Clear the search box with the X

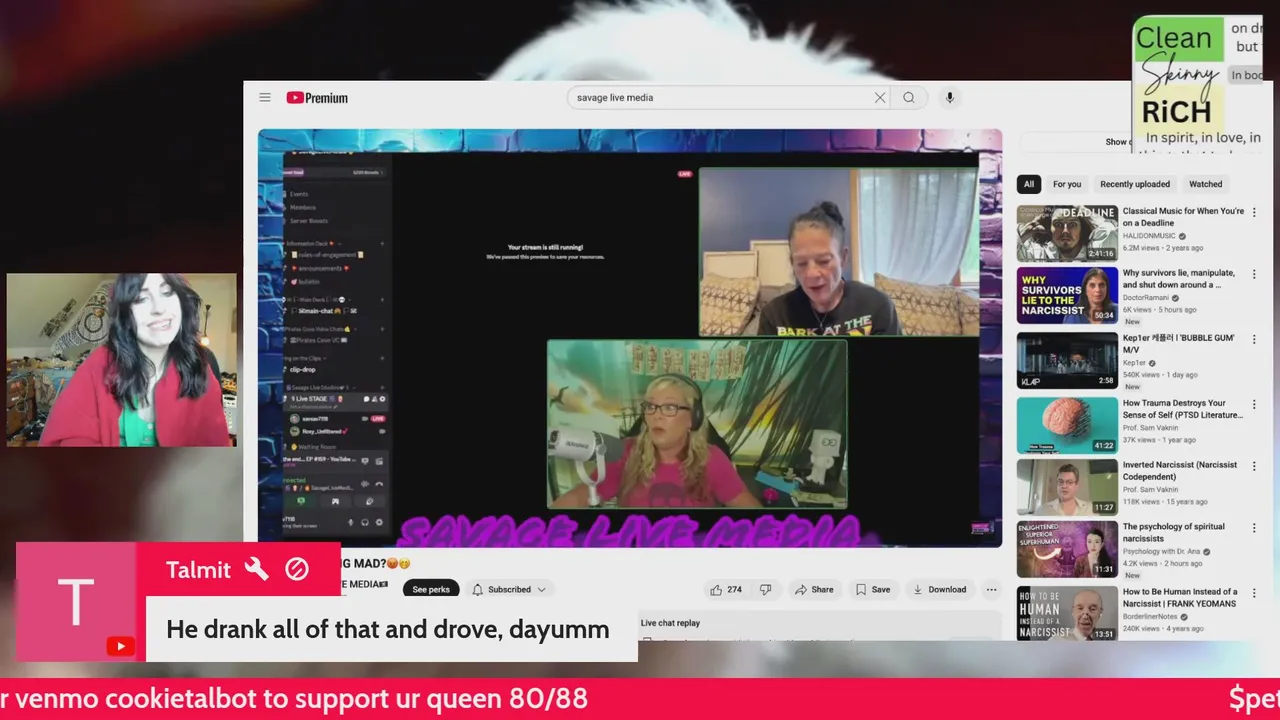880,98
